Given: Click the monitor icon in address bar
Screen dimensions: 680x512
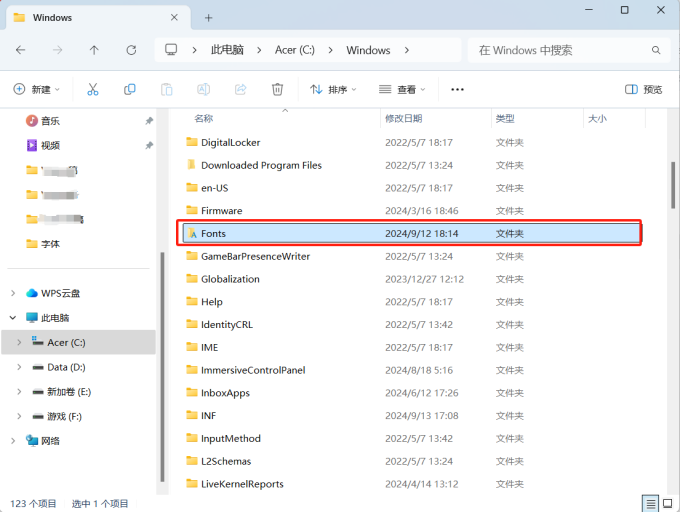Looking at the screenshot, I should 171,49.
